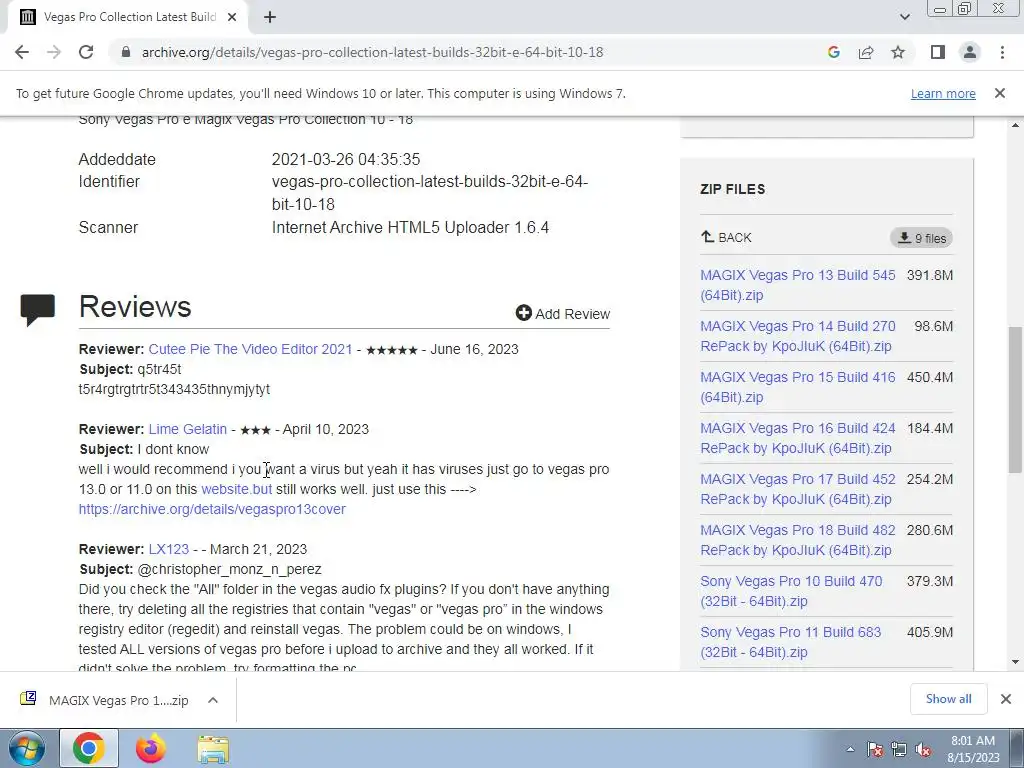The height and width of the screenshot is (768, 1024).
Task: Open reviewer Lime Gelatin profile
Action: [187, 429]
